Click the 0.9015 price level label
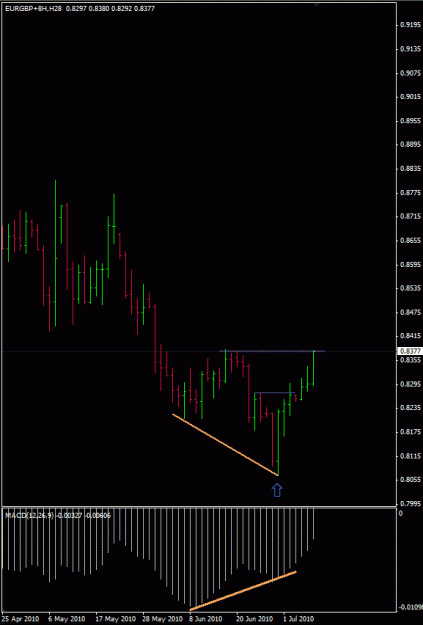This screenshot has height=625, width=423. point(410,96)
